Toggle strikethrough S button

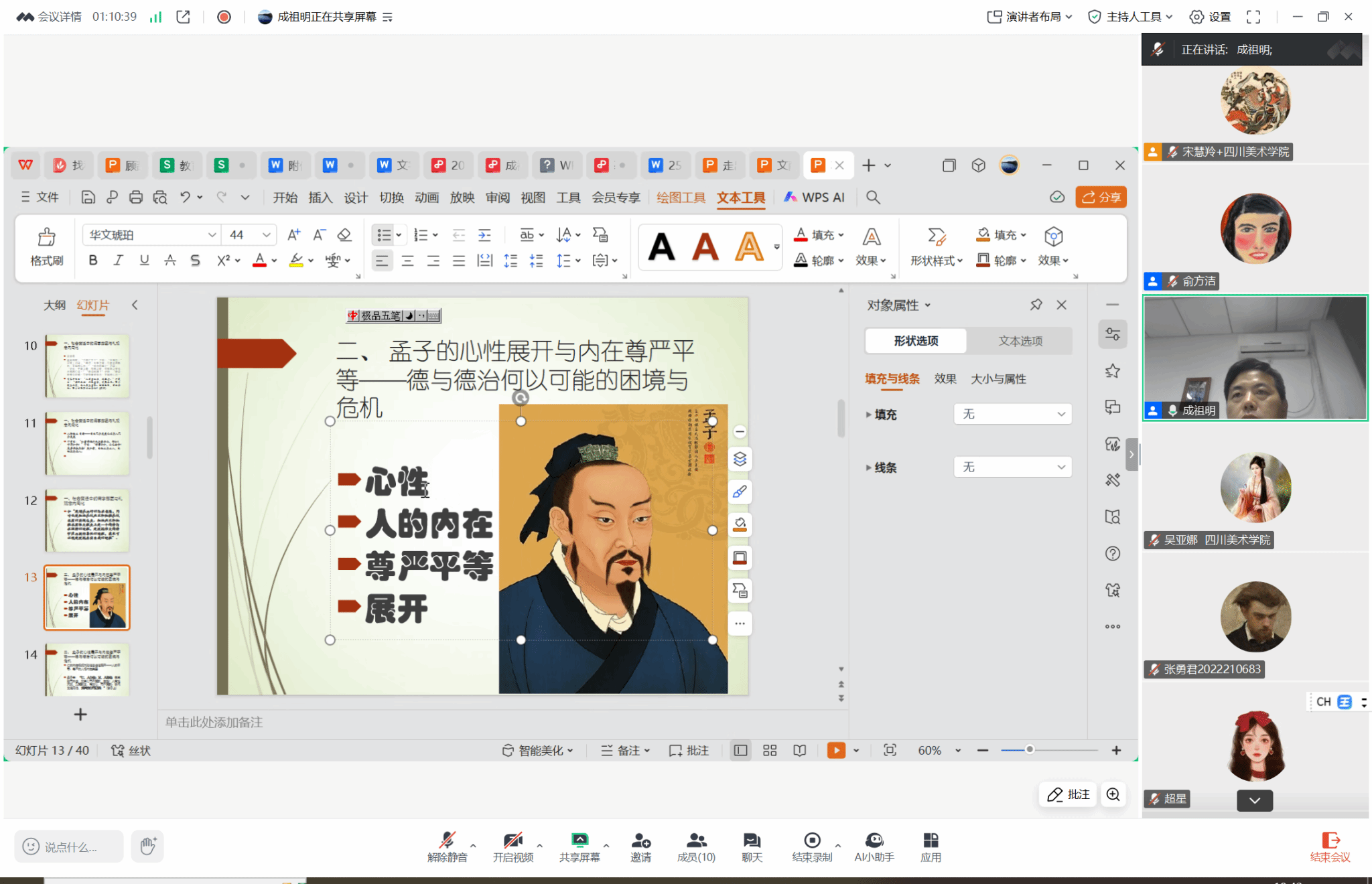(195, 261)
